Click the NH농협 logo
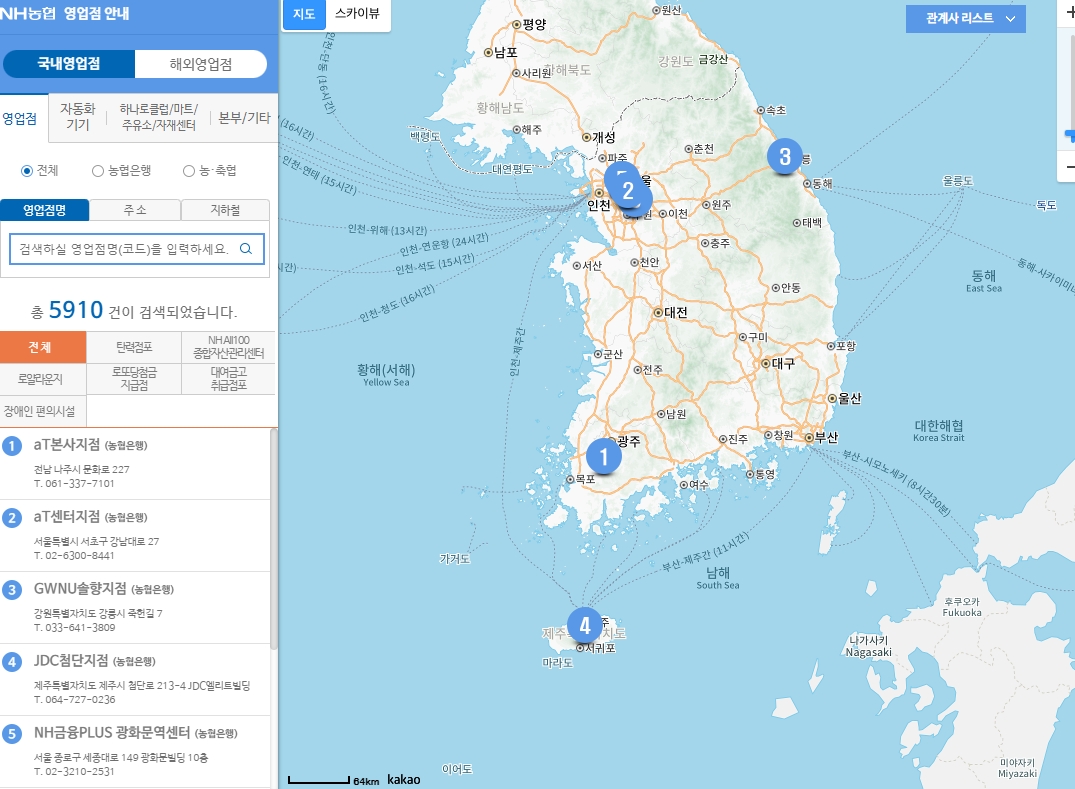This screenshot has width=1075, height=789. 27,13
